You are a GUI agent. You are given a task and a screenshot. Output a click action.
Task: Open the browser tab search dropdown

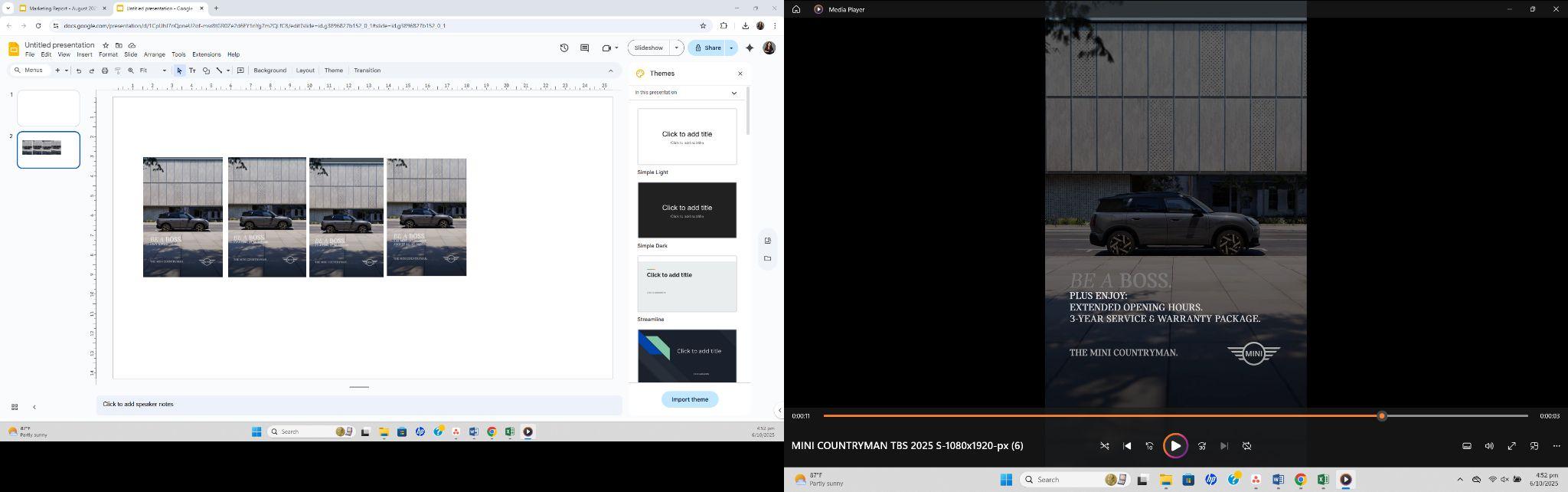[x=8, y=8]
